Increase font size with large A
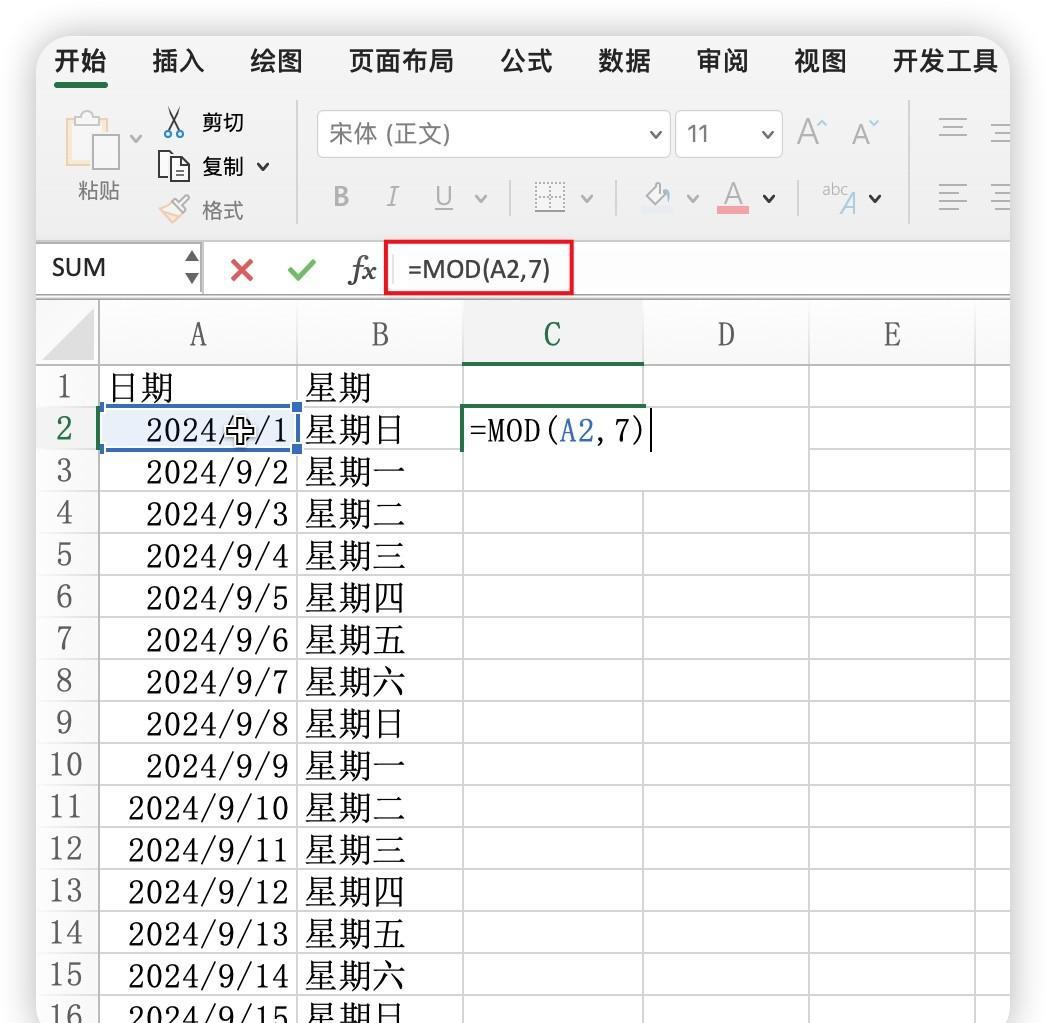The image size is (1046, 1023). point(812,132)
